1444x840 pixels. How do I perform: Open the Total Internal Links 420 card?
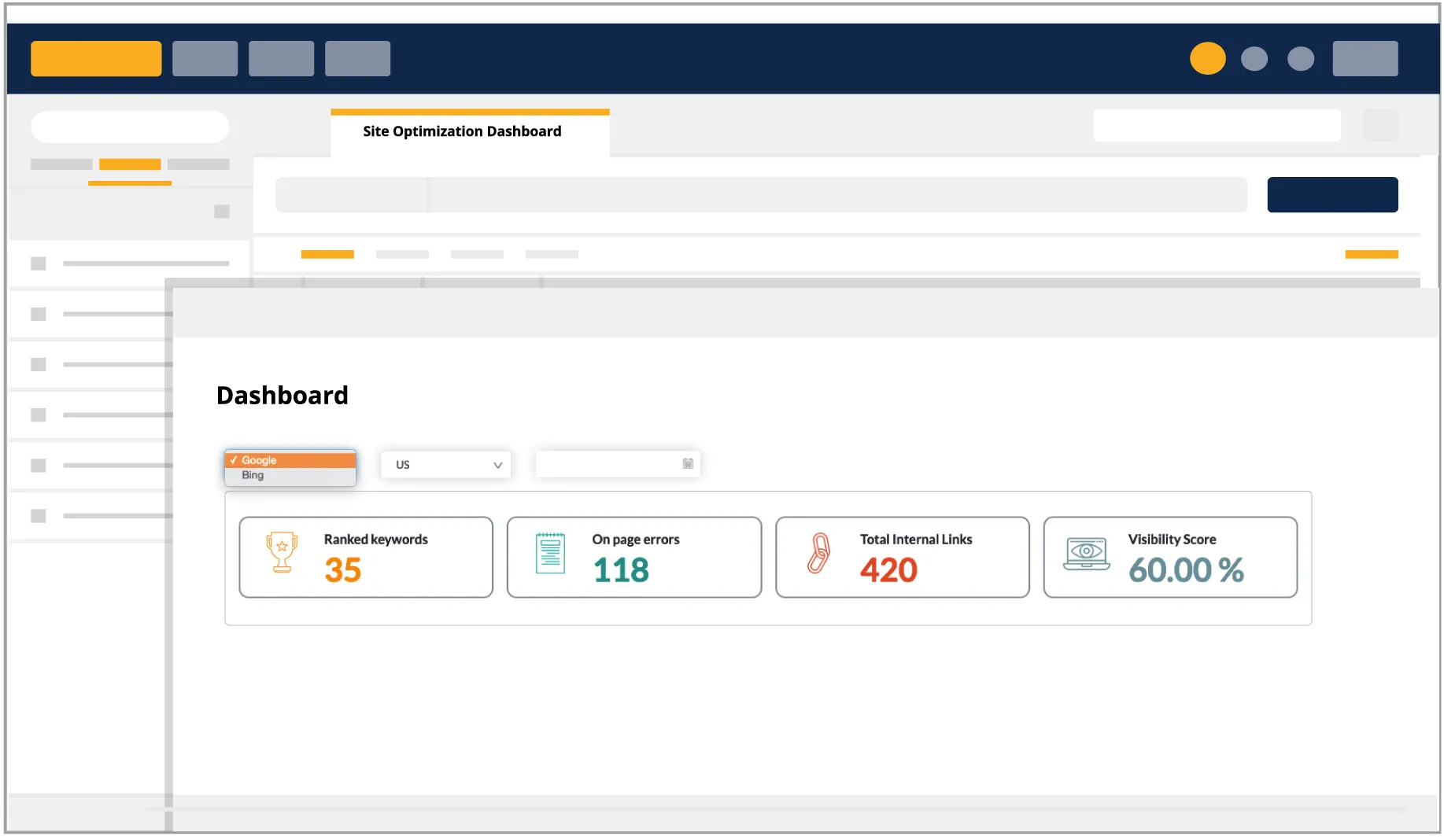(x=902, y=557)
